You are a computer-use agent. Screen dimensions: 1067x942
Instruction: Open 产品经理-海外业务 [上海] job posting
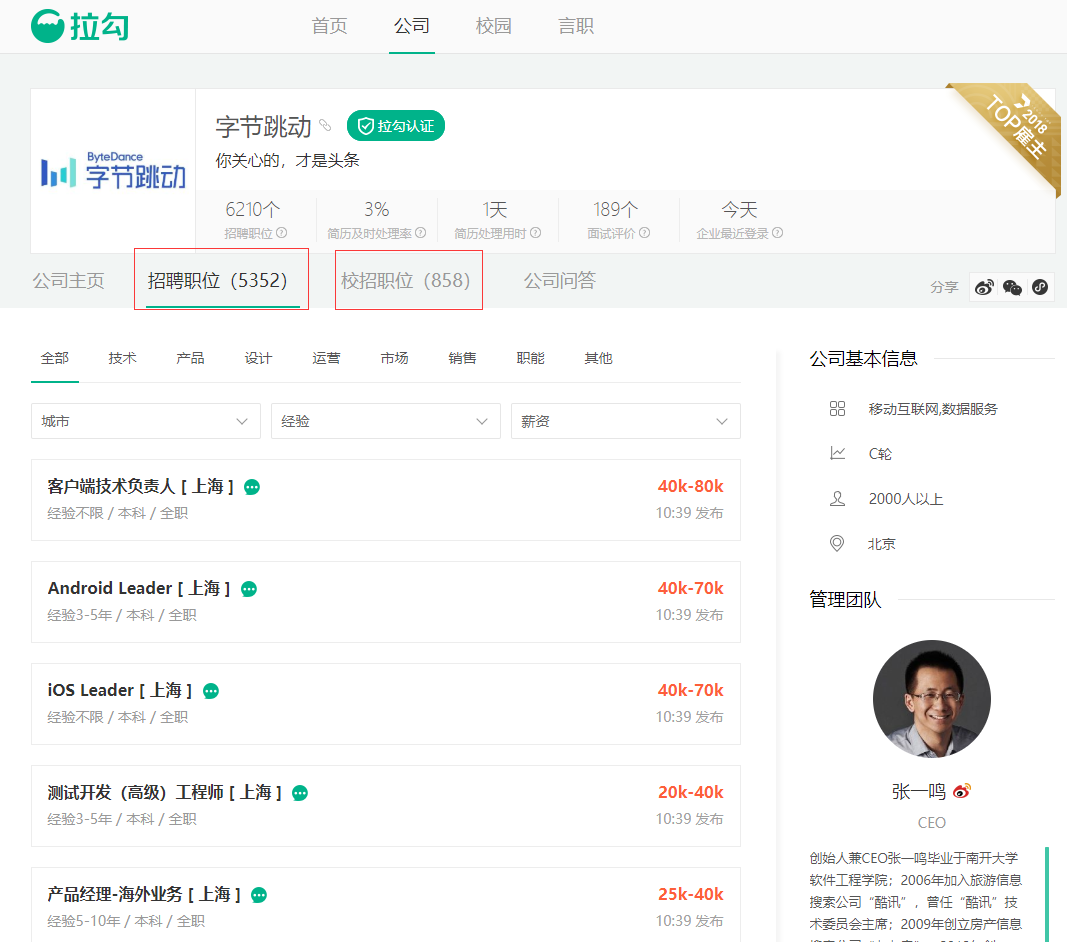click(144, 895)
